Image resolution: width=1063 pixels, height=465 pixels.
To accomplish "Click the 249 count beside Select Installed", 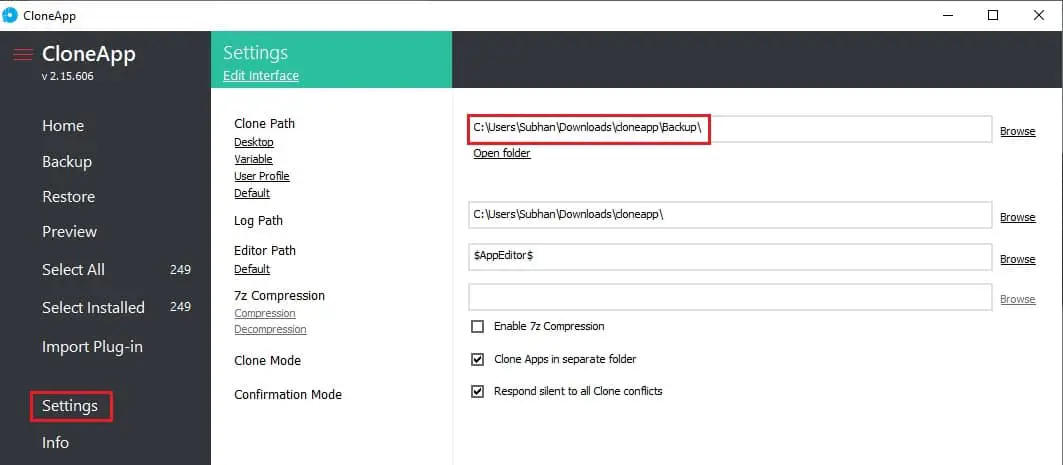I will (180, 306).
